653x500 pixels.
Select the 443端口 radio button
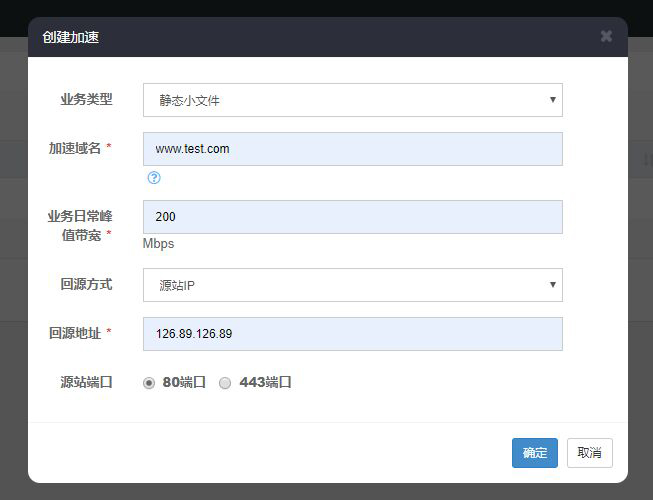click(225, 382)
